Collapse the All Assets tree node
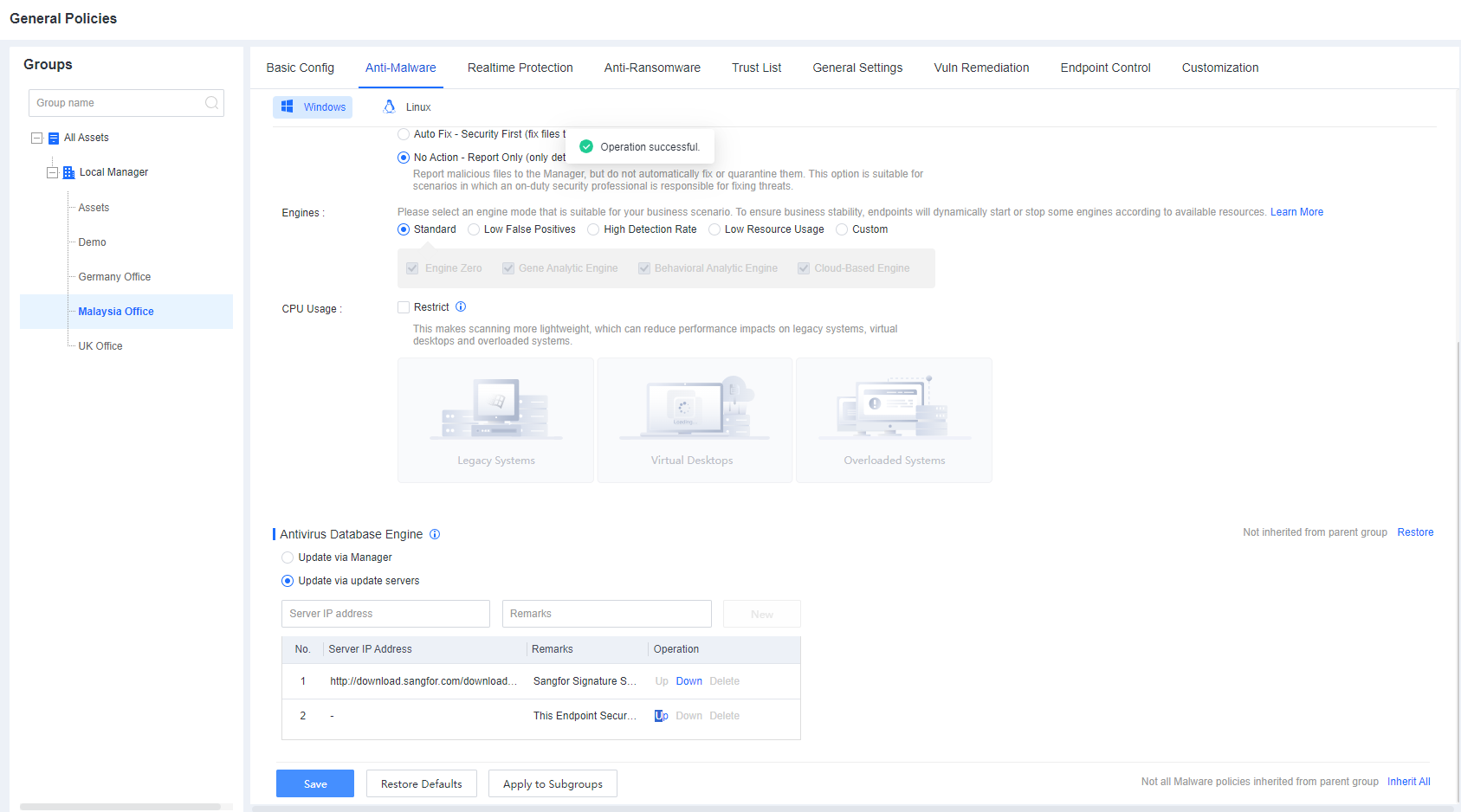1461x812 pixels. point(37,138)
